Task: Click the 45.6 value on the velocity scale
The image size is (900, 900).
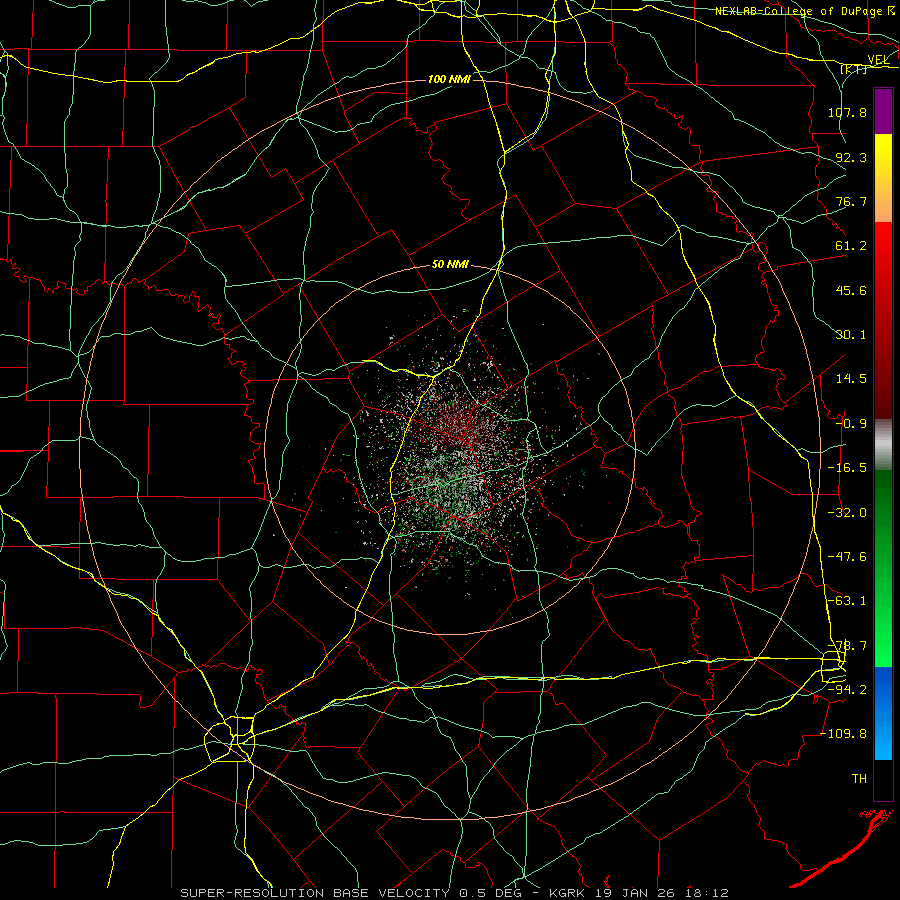Action: (x=851, y=290)
